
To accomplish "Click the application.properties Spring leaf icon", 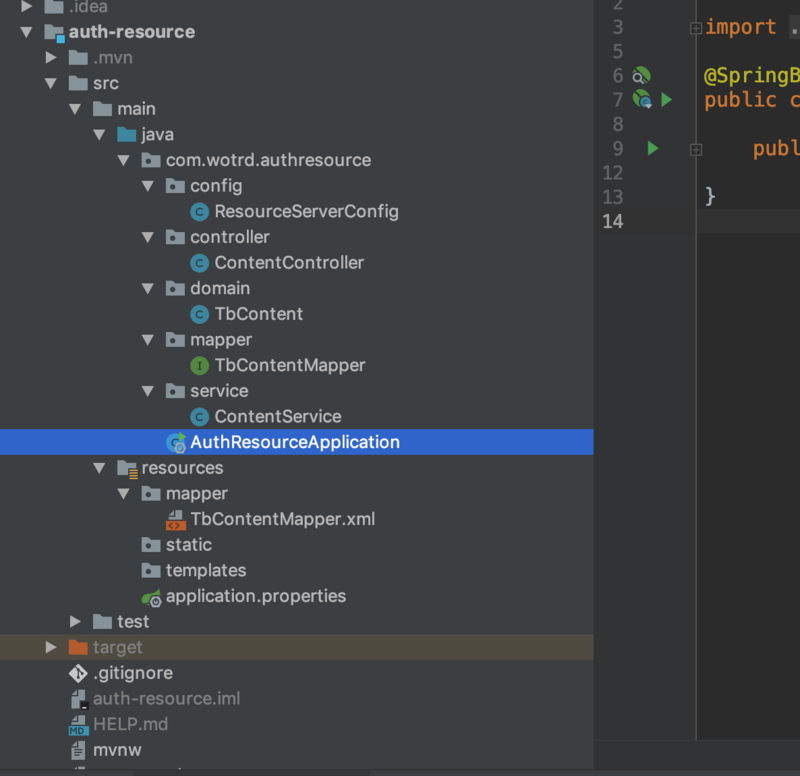I will pyautogui.click(x=151, y=597).
